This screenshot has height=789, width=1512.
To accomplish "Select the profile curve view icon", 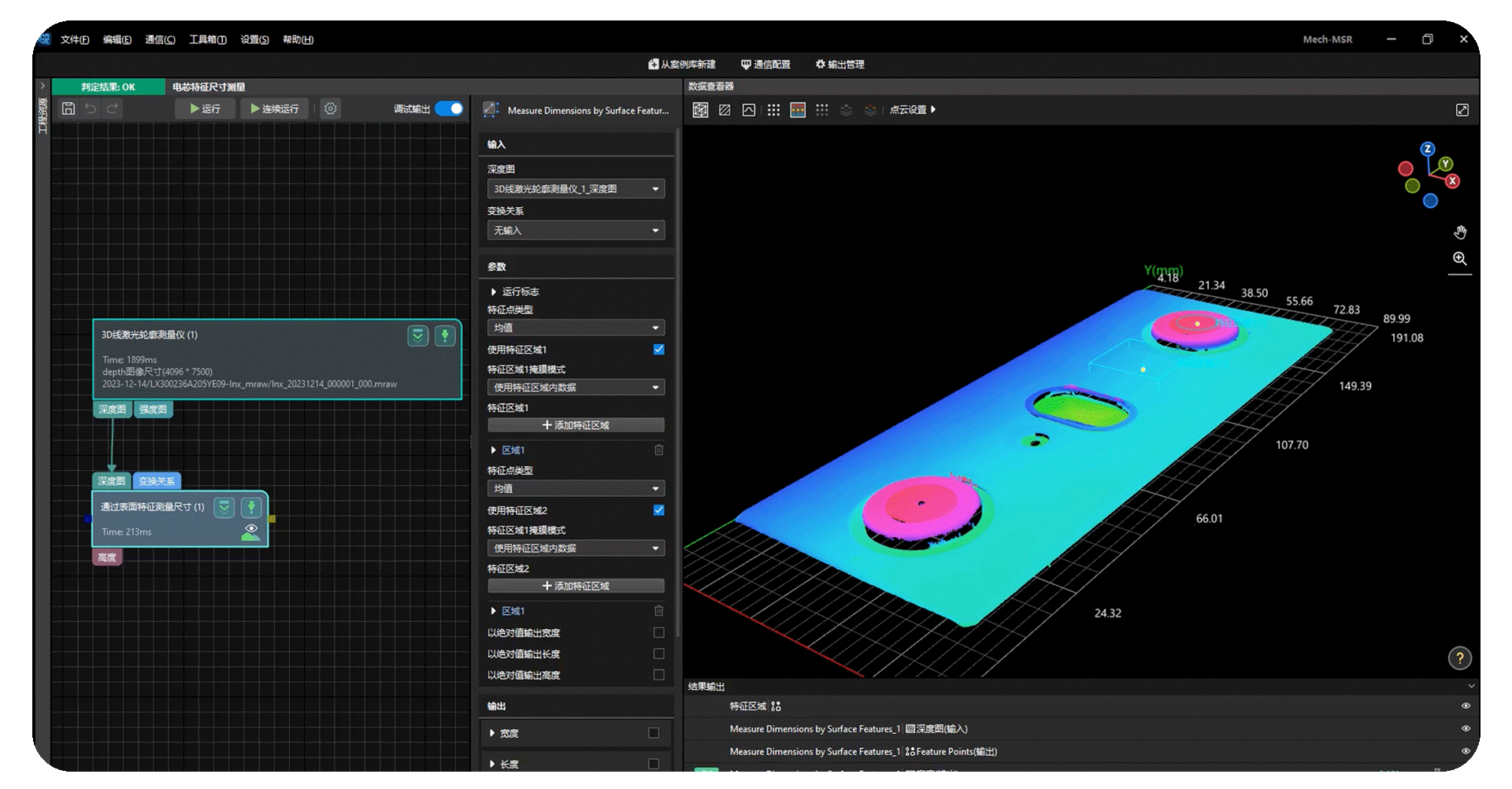I will [x=749, y=110].
